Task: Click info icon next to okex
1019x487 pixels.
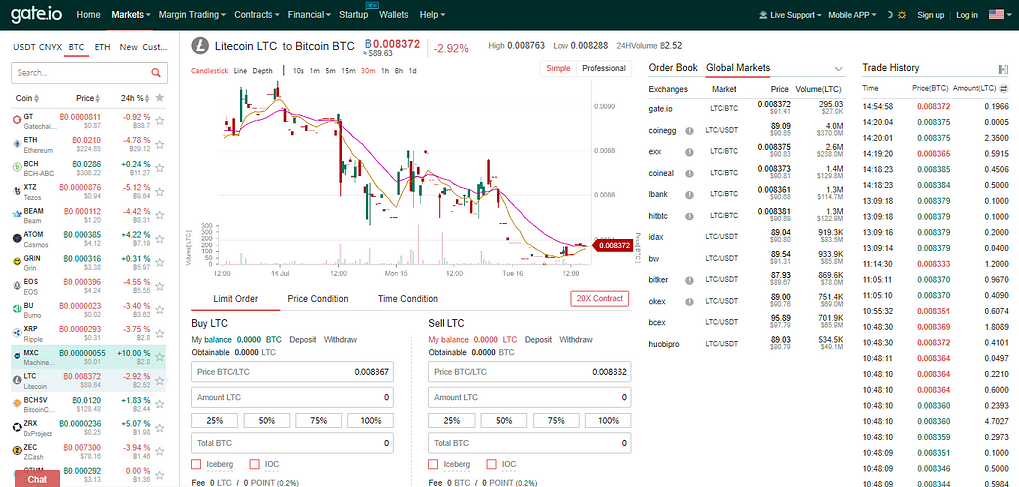Action: (689, 301)
